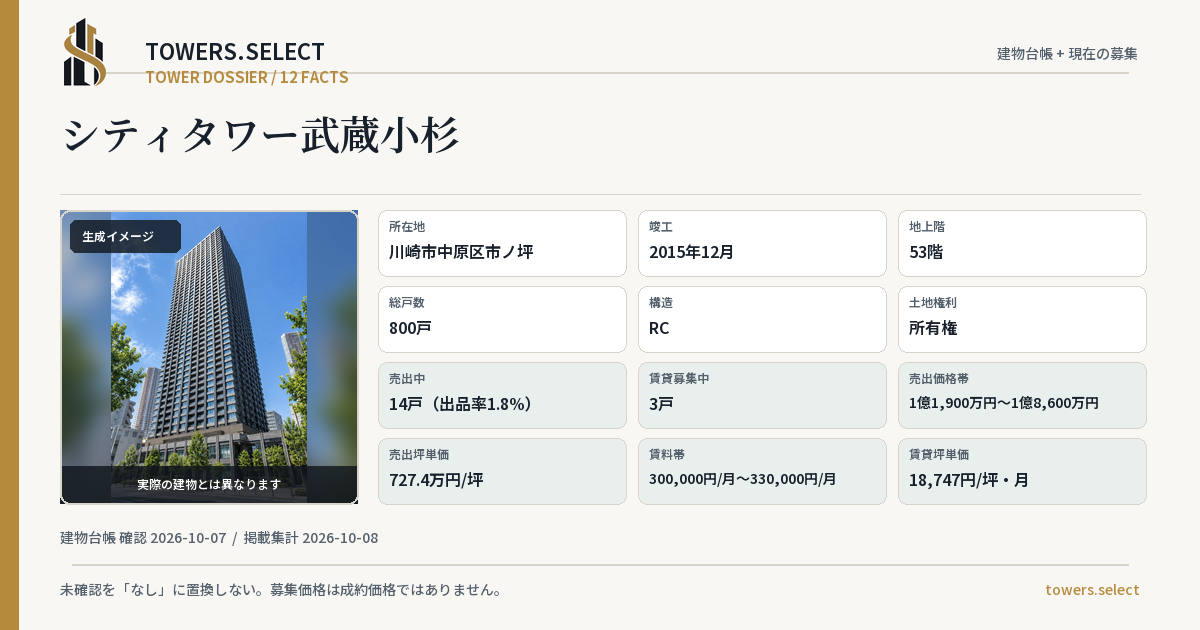The height and width of the screenshot is (630, 1200).
Task: Click the 生成イメージ badge on the photo
Action: click(x=125, y=237)
